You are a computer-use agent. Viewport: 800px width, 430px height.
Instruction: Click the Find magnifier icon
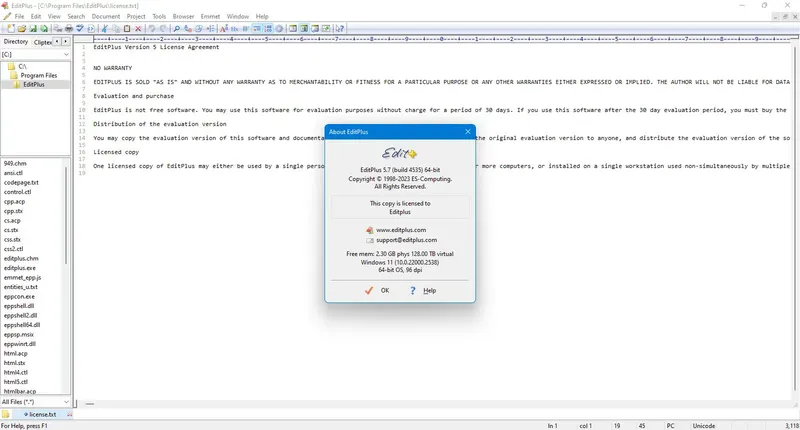click(177, 29)
